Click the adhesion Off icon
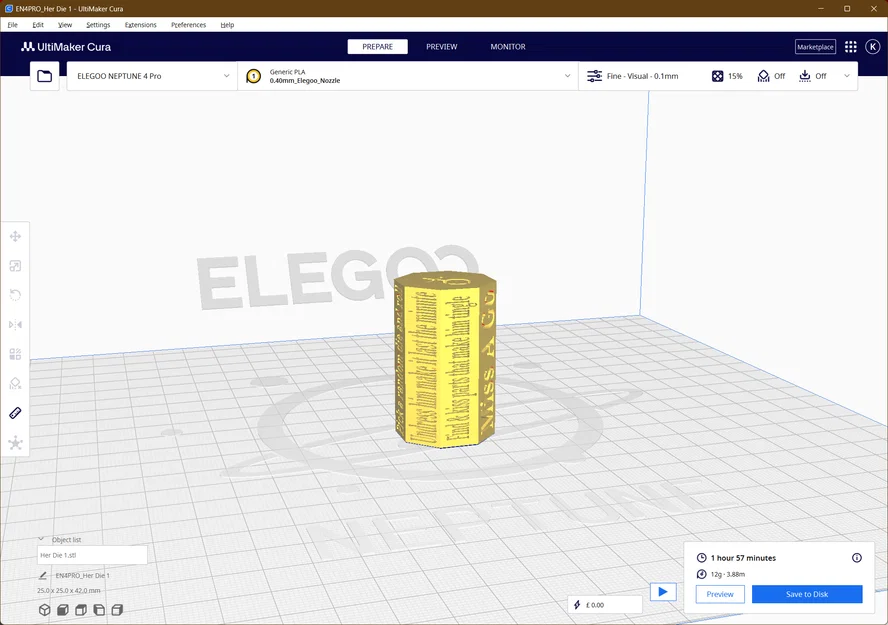This screenshot has width=888, height=625. click(x=805, y=76)
